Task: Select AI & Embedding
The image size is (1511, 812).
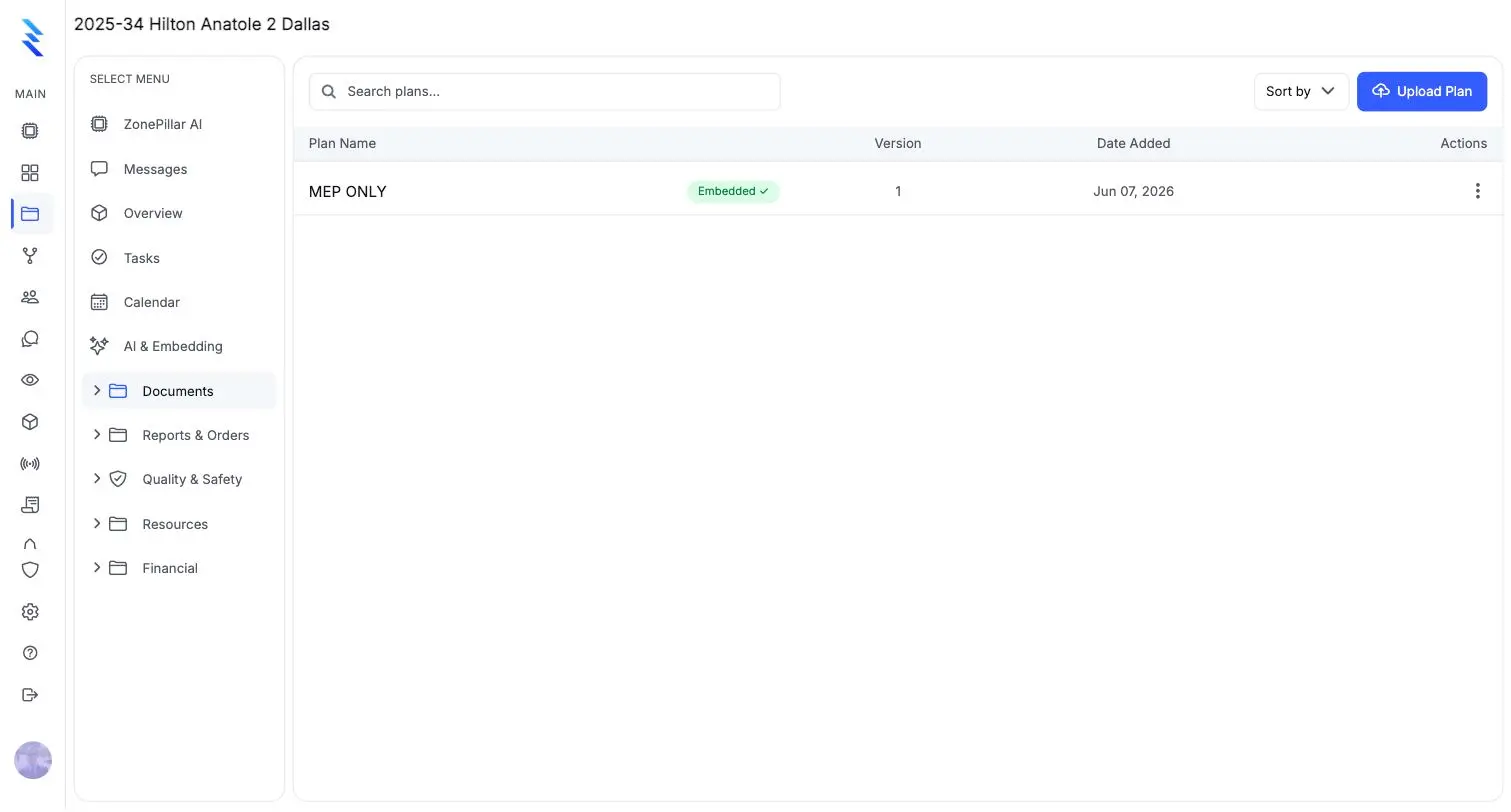Action: tap(179, 346)
